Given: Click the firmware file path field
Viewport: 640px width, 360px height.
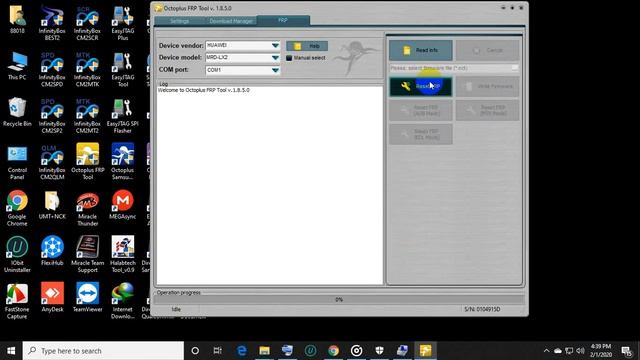Looking at the screenshot, I should [x=450, y=68].
